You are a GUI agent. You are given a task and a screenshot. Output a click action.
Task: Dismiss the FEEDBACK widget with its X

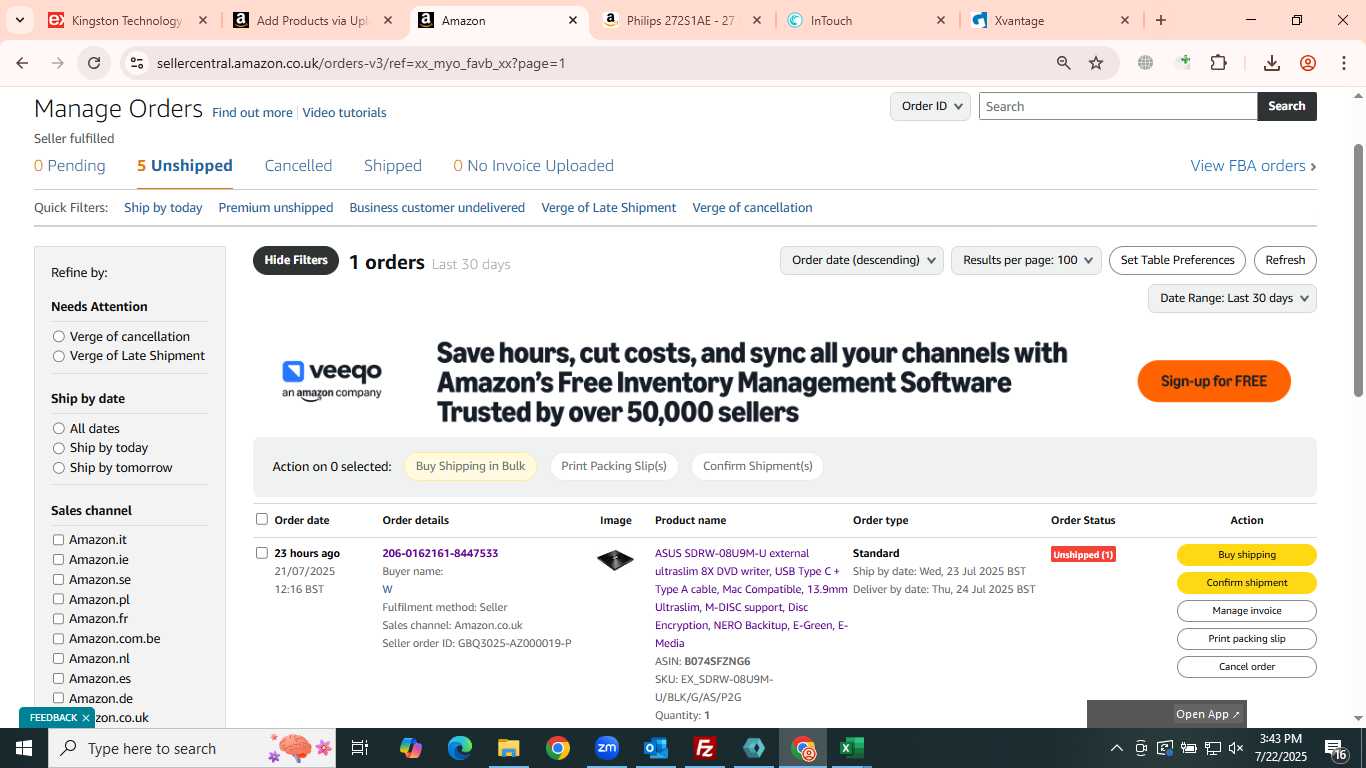(x=86, y=718)
